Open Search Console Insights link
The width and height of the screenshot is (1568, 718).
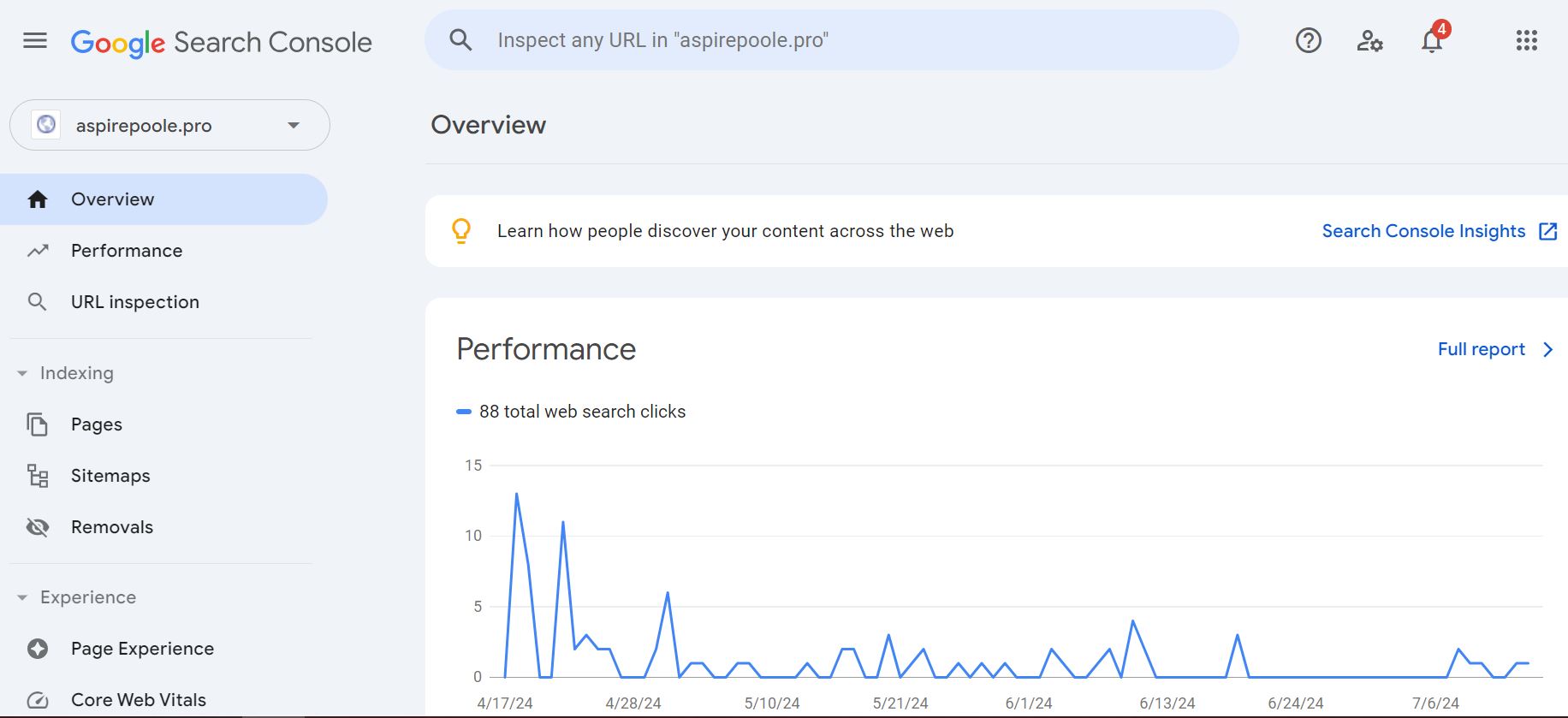(1423, 231)
